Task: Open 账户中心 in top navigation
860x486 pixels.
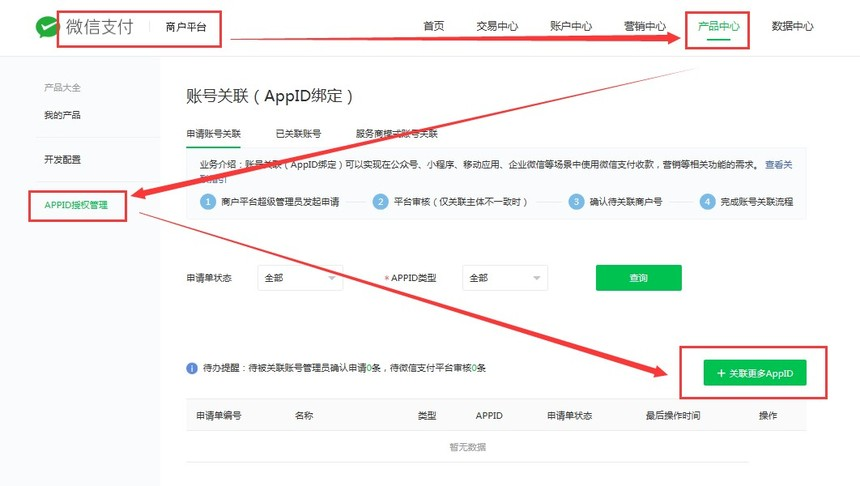Action: click(x=571, y=27)
